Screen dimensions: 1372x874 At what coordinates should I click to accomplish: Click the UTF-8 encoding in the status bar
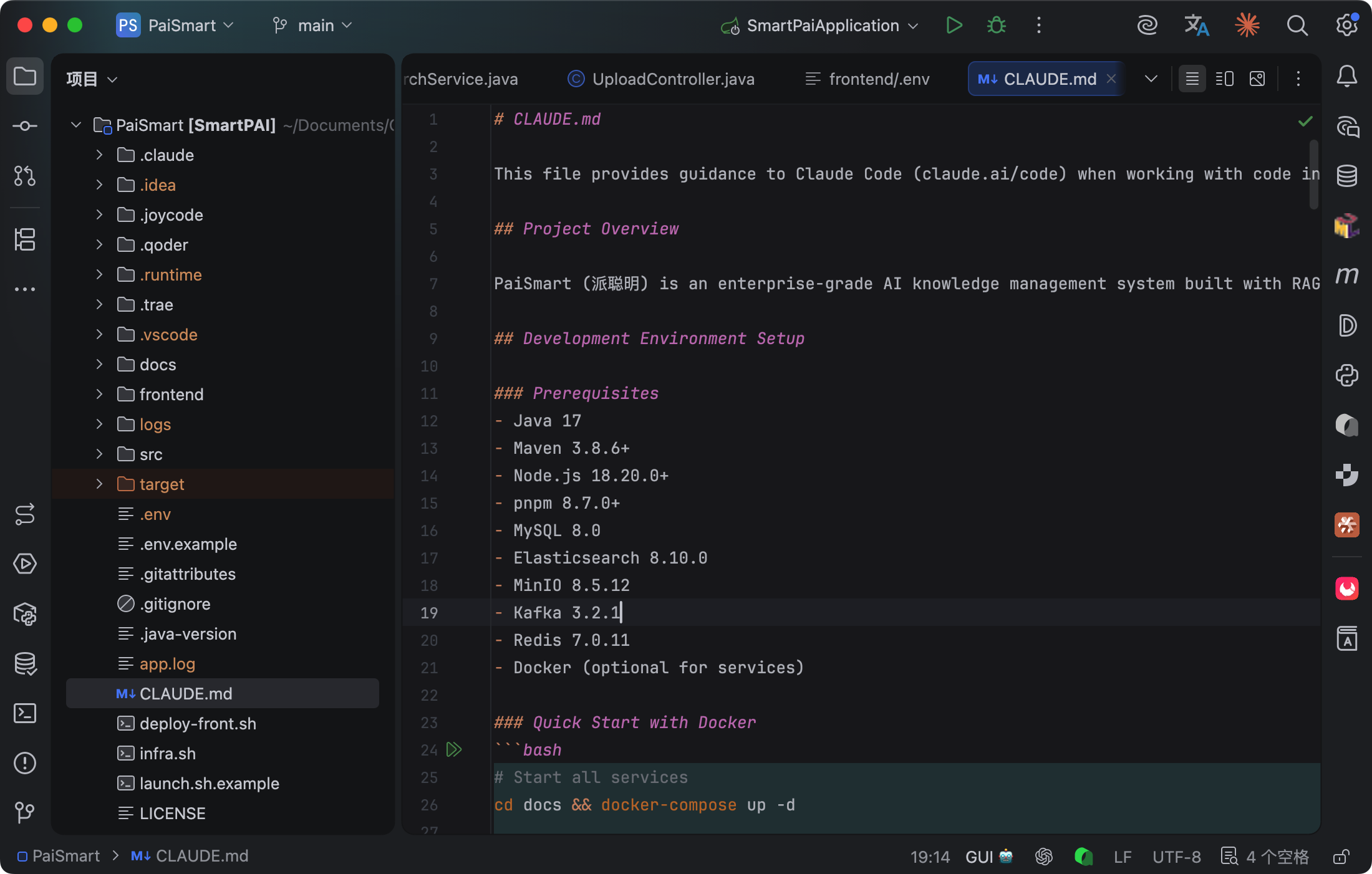click(x=1176, y=857)
